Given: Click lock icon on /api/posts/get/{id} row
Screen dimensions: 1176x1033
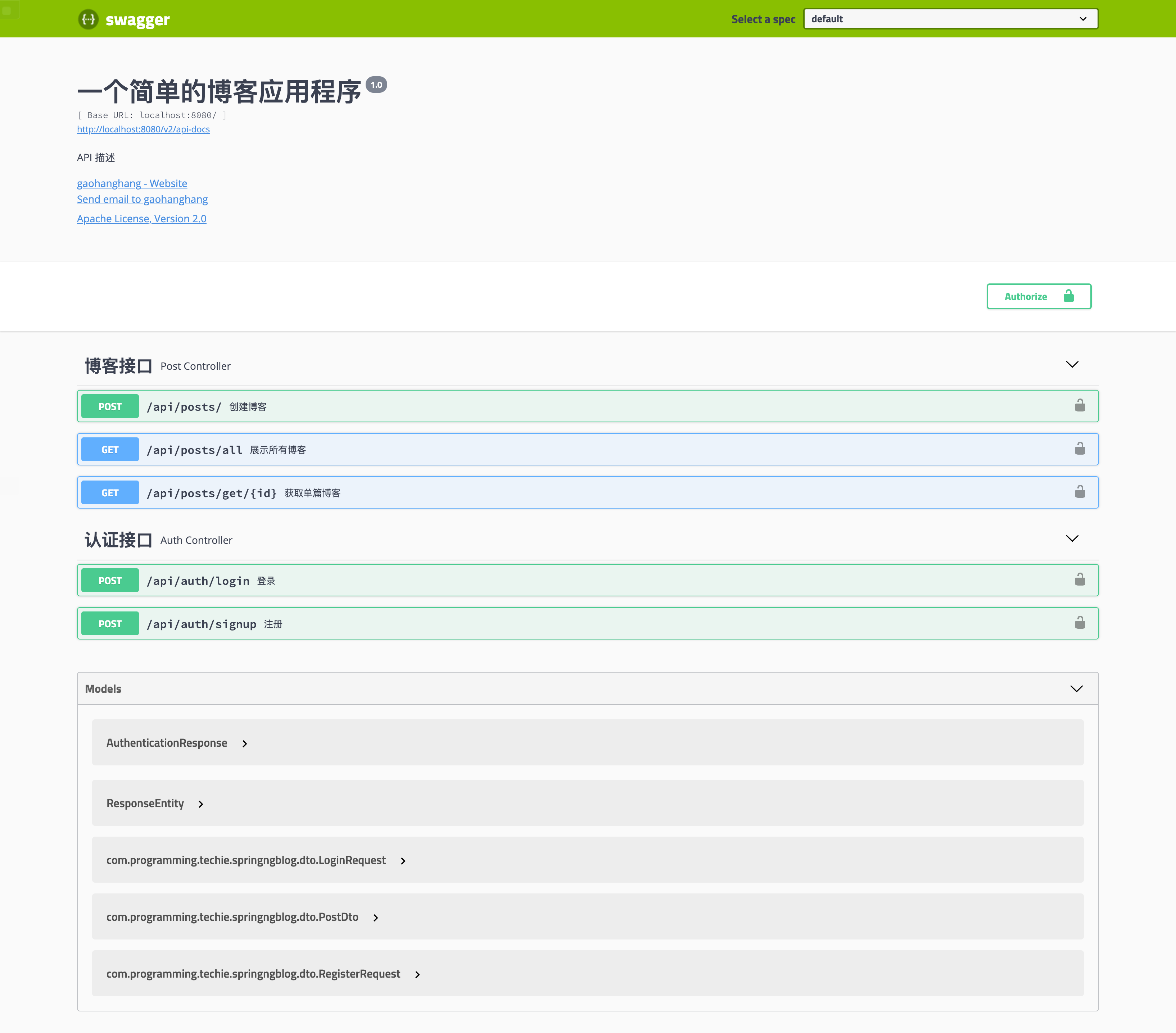Looking at the screenshot, I should pos(1080,492).
